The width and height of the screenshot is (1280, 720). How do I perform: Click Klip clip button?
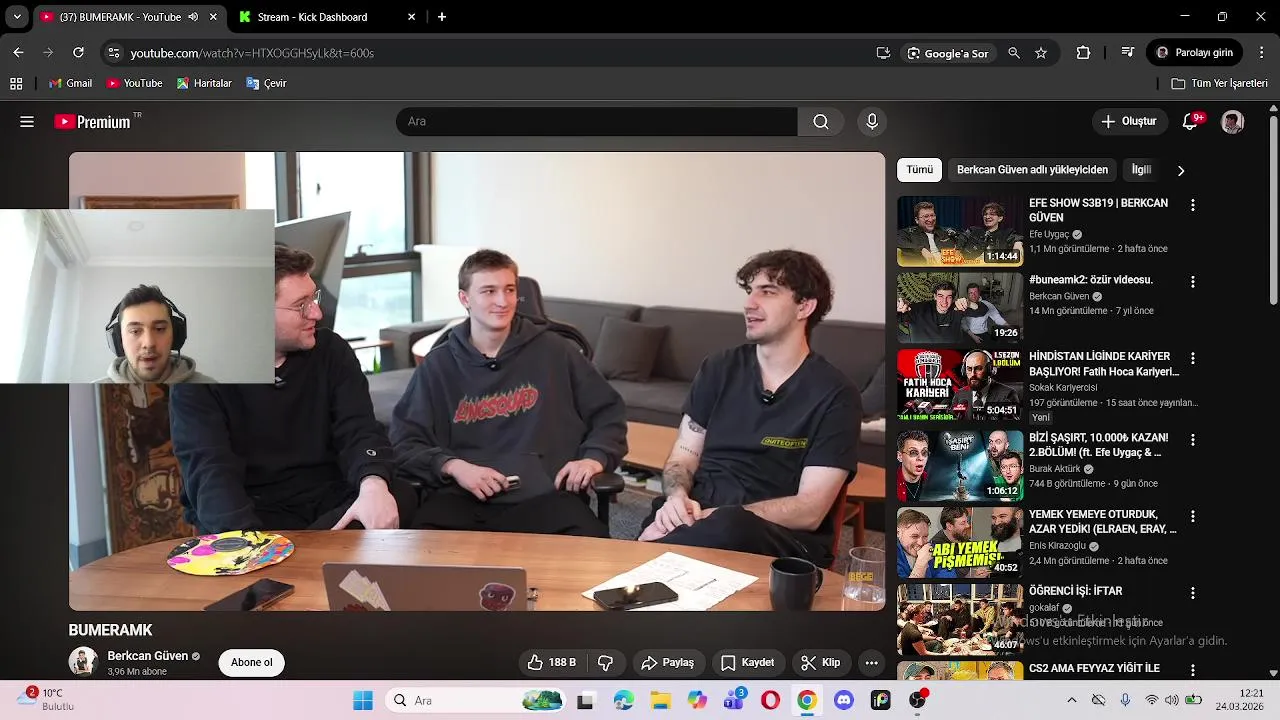(x=821, y=662)
